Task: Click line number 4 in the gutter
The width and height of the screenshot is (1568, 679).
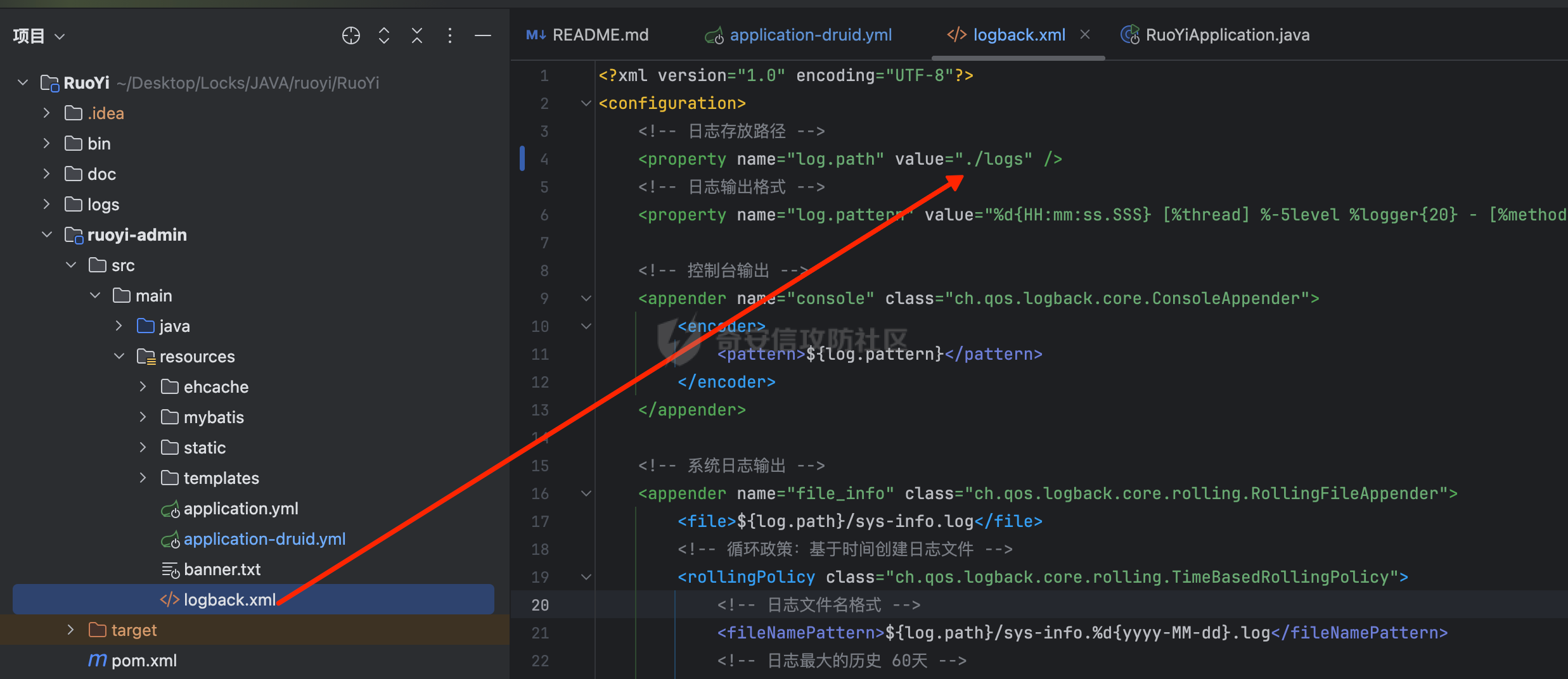Action: tap(544, 159)
